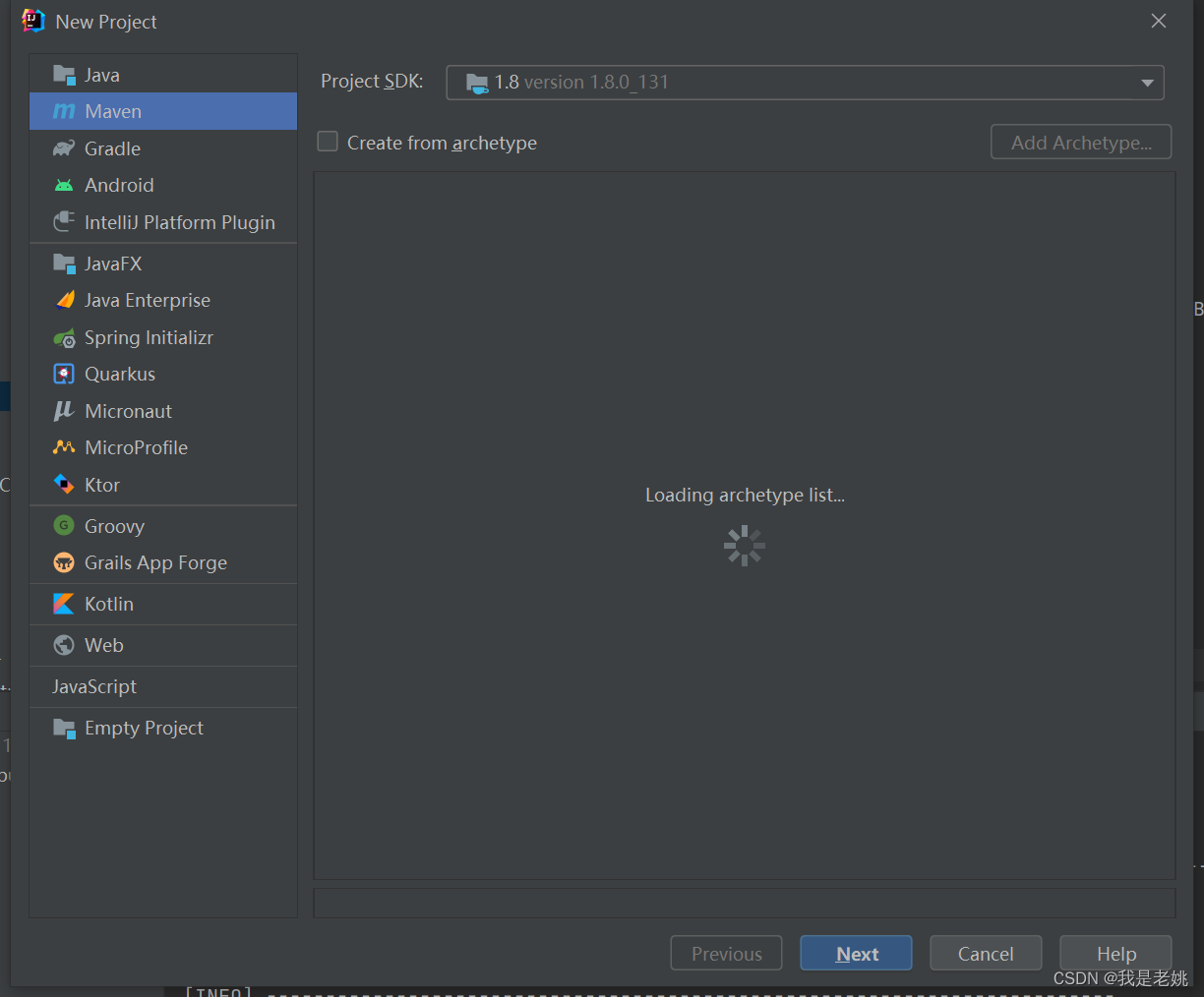Screen dimensions: 1204x997
Task: Click the Java folder icon in sidebar
Action: [64, 75]
